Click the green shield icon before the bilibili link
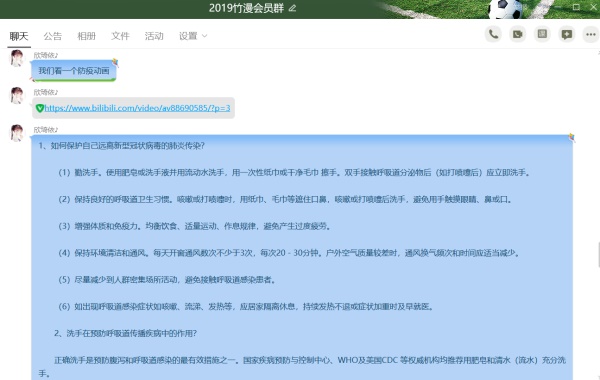600x380 pixels. tap(40, 108)
